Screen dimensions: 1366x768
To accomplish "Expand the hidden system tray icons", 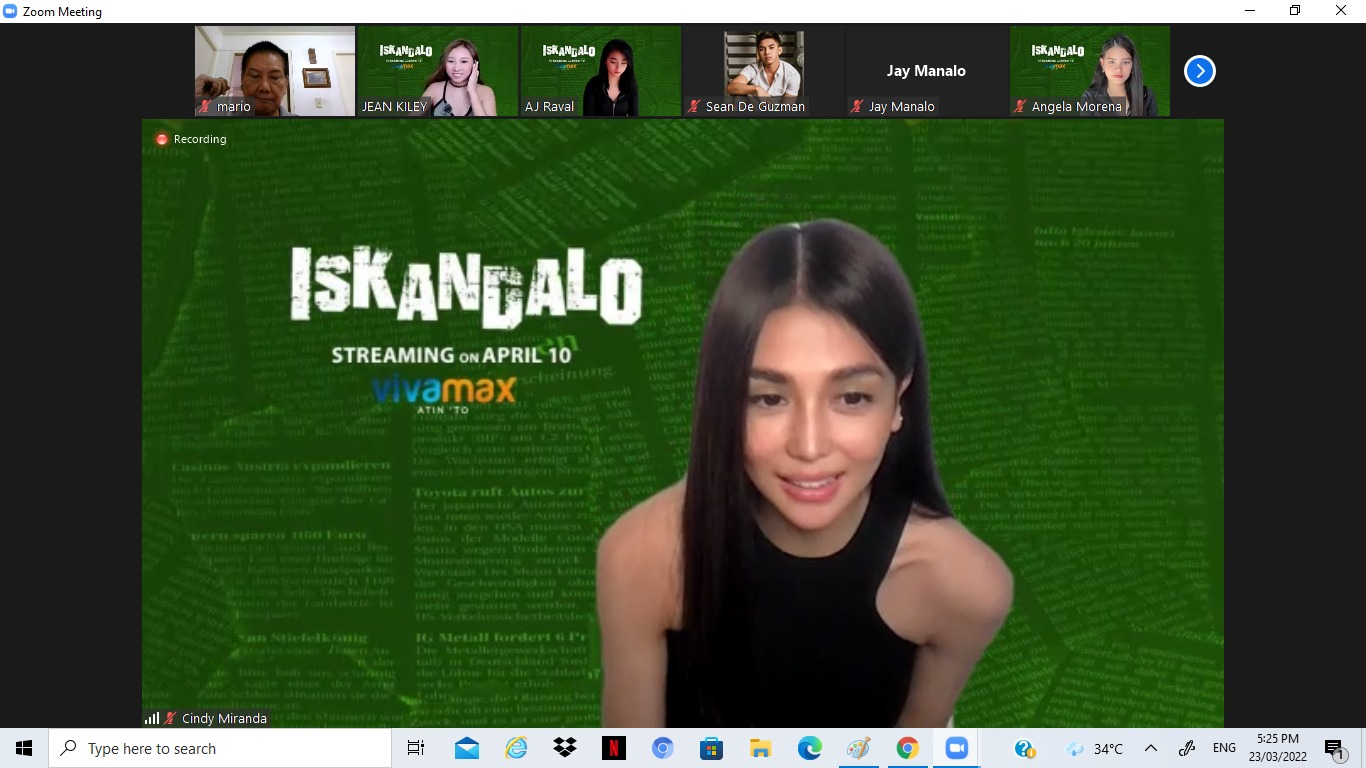I will click(x=1151, y=748).
